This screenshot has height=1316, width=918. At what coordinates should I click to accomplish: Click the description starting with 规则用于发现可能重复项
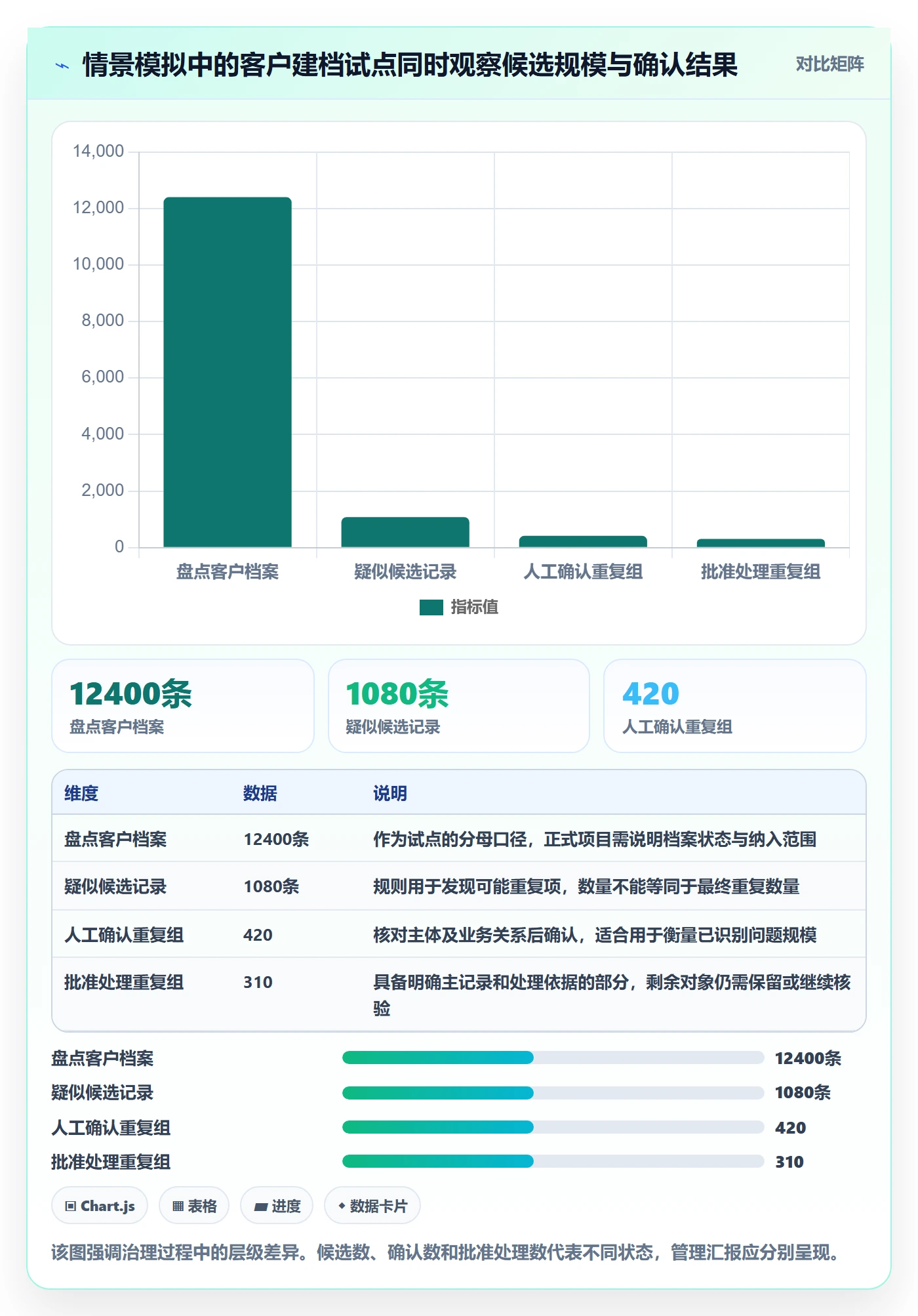pos(586,887)
